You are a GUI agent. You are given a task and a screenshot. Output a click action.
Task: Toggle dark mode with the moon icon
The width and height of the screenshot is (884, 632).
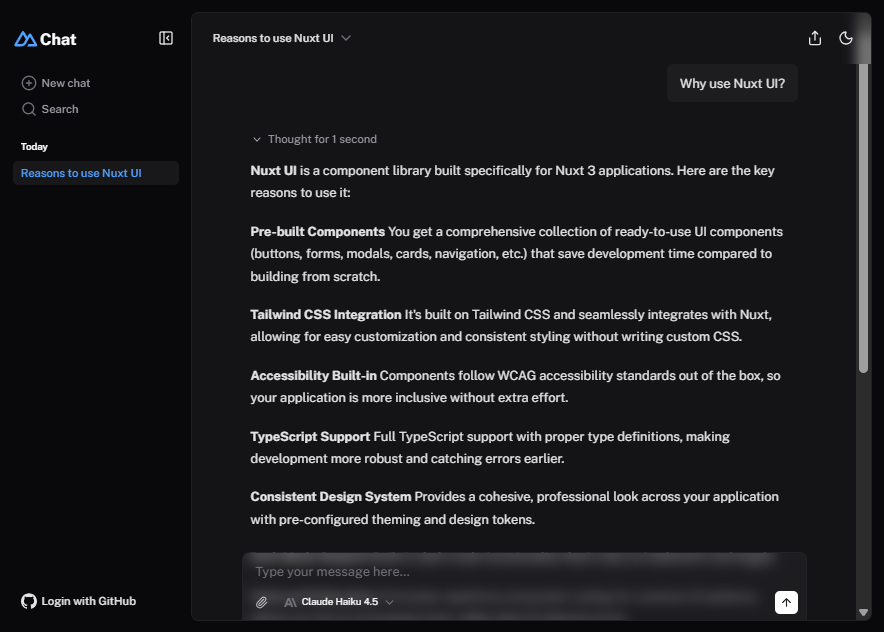pos(846,38)
